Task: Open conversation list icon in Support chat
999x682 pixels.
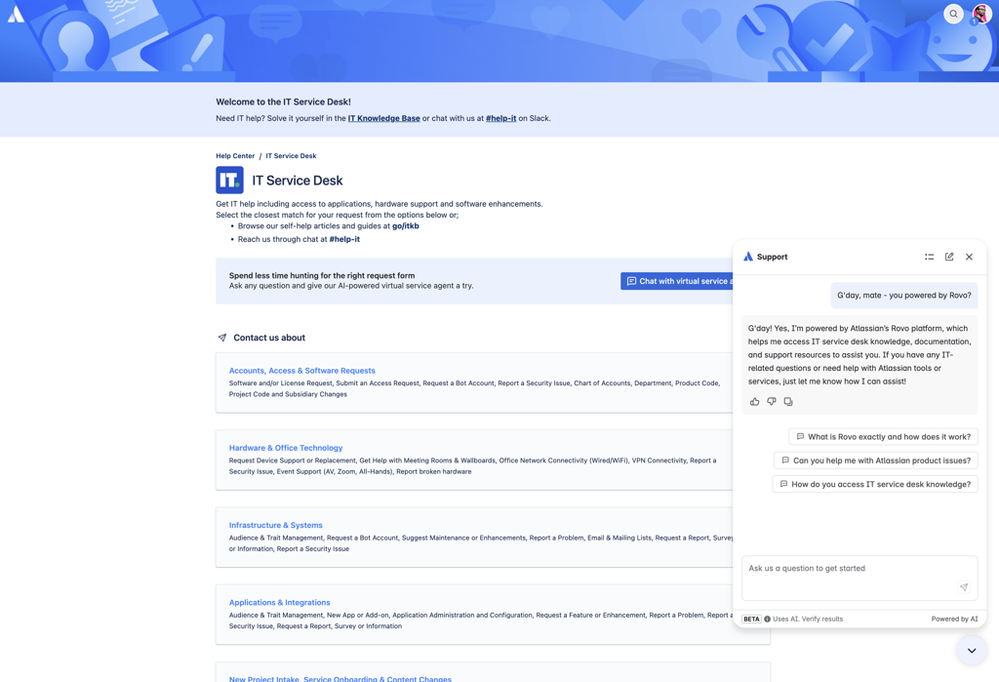Action: [930, 257]
